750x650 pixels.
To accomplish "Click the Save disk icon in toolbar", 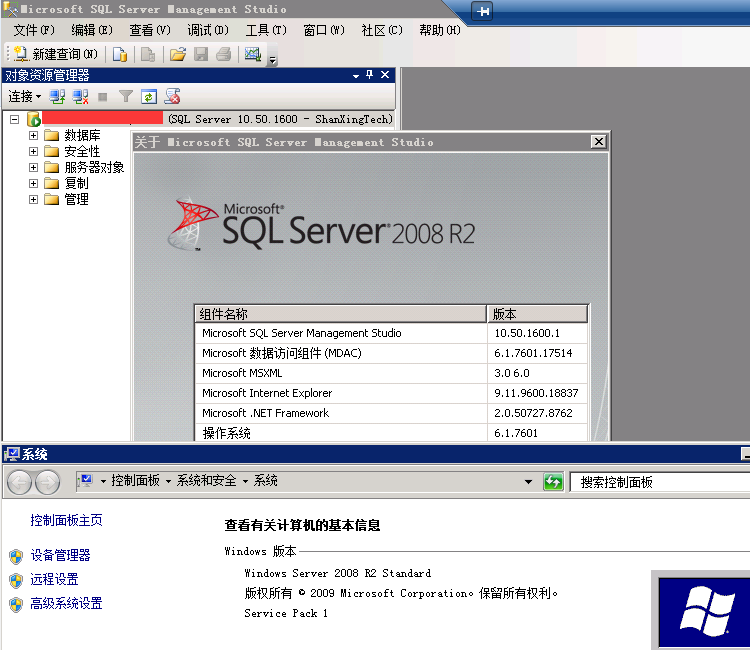I will click(201, 55).
